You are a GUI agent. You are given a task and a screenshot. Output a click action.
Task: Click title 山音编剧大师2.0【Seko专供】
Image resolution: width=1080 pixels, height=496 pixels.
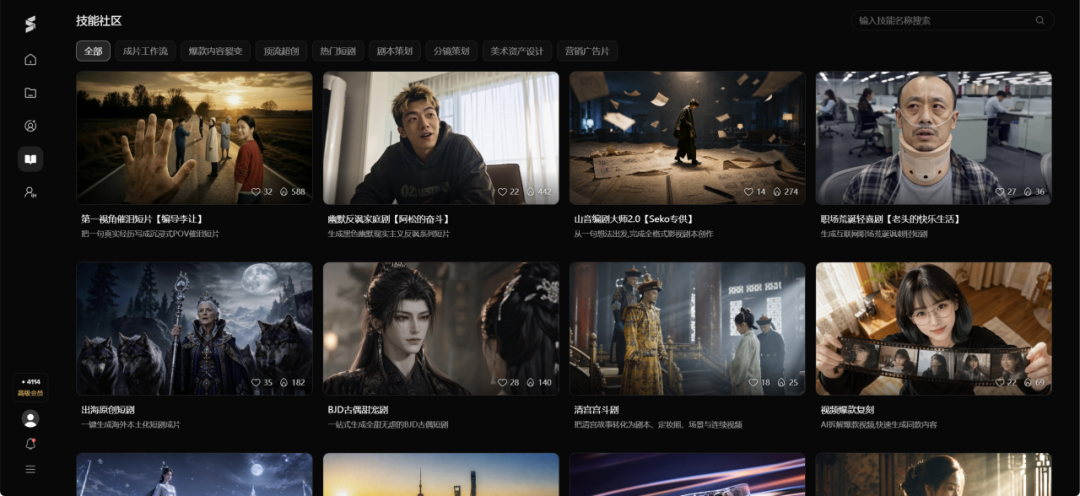[633, 219]
